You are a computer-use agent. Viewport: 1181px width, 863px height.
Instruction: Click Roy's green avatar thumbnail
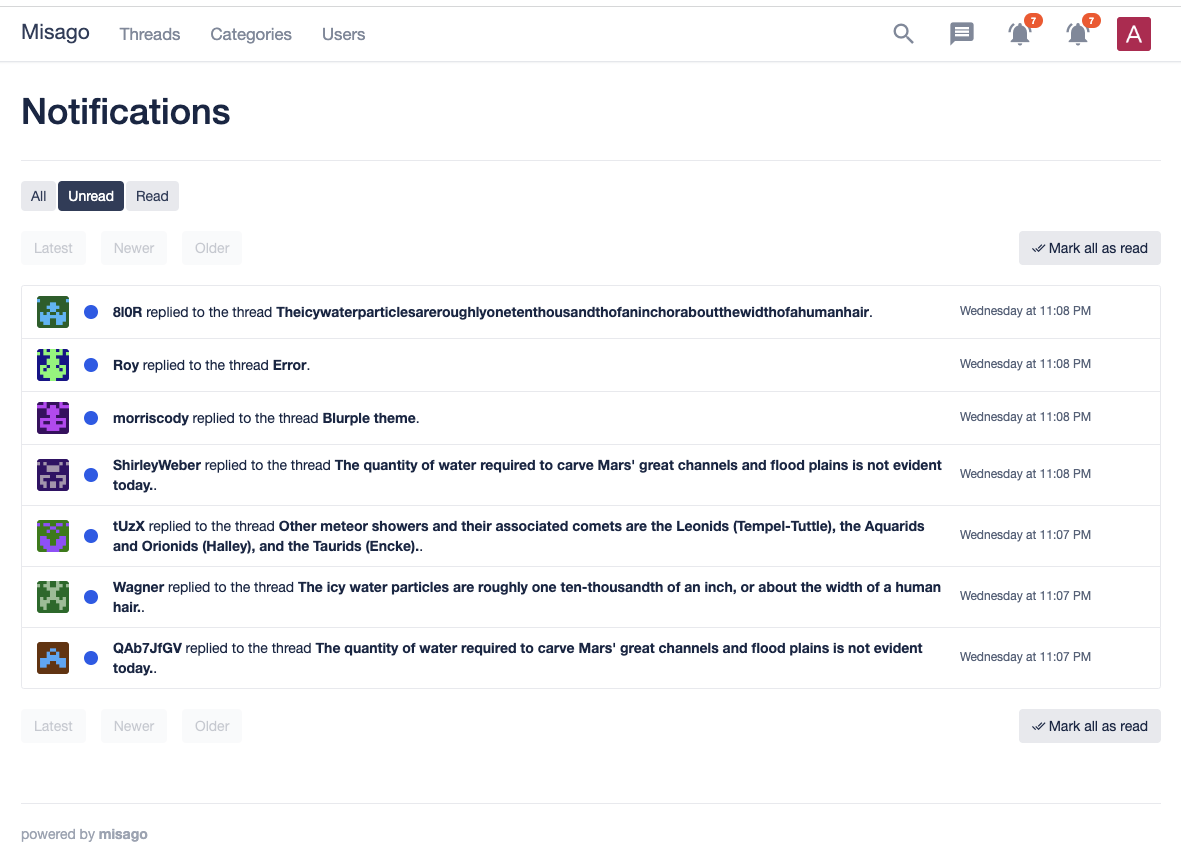click(53, 365)
